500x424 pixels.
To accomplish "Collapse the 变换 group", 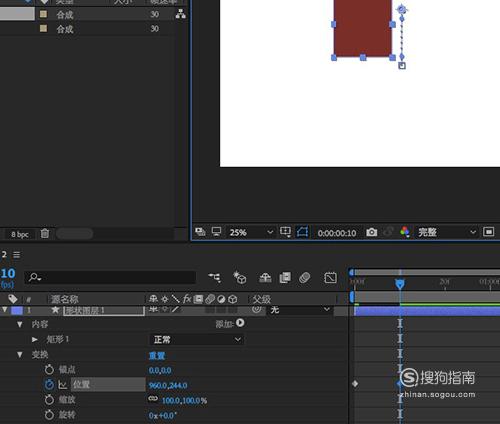I will coord(20,355).
